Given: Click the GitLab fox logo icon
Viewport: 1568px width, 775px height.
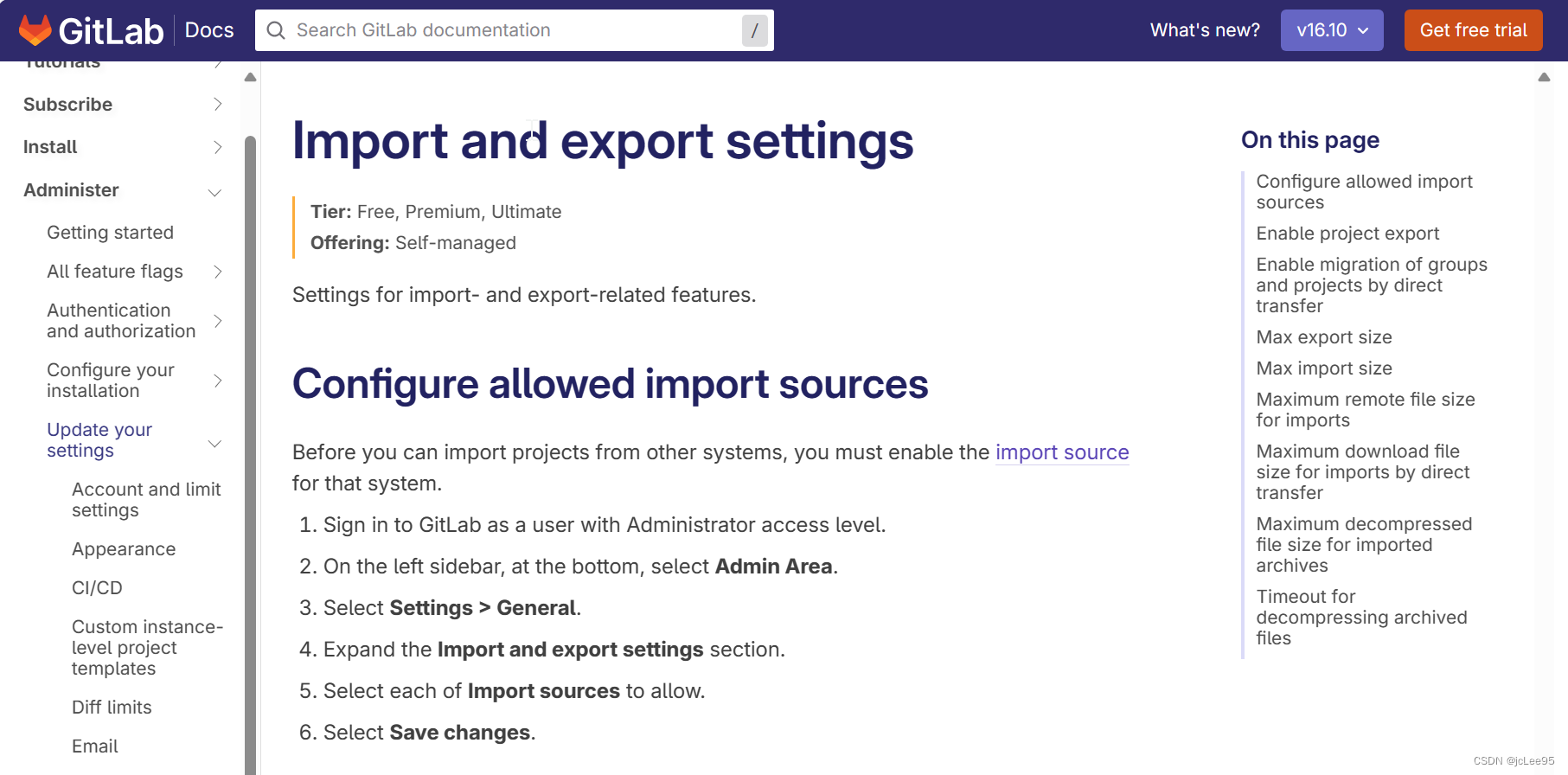Looking at the screenshot, I should pyautogui.click(x=35, y=30).
